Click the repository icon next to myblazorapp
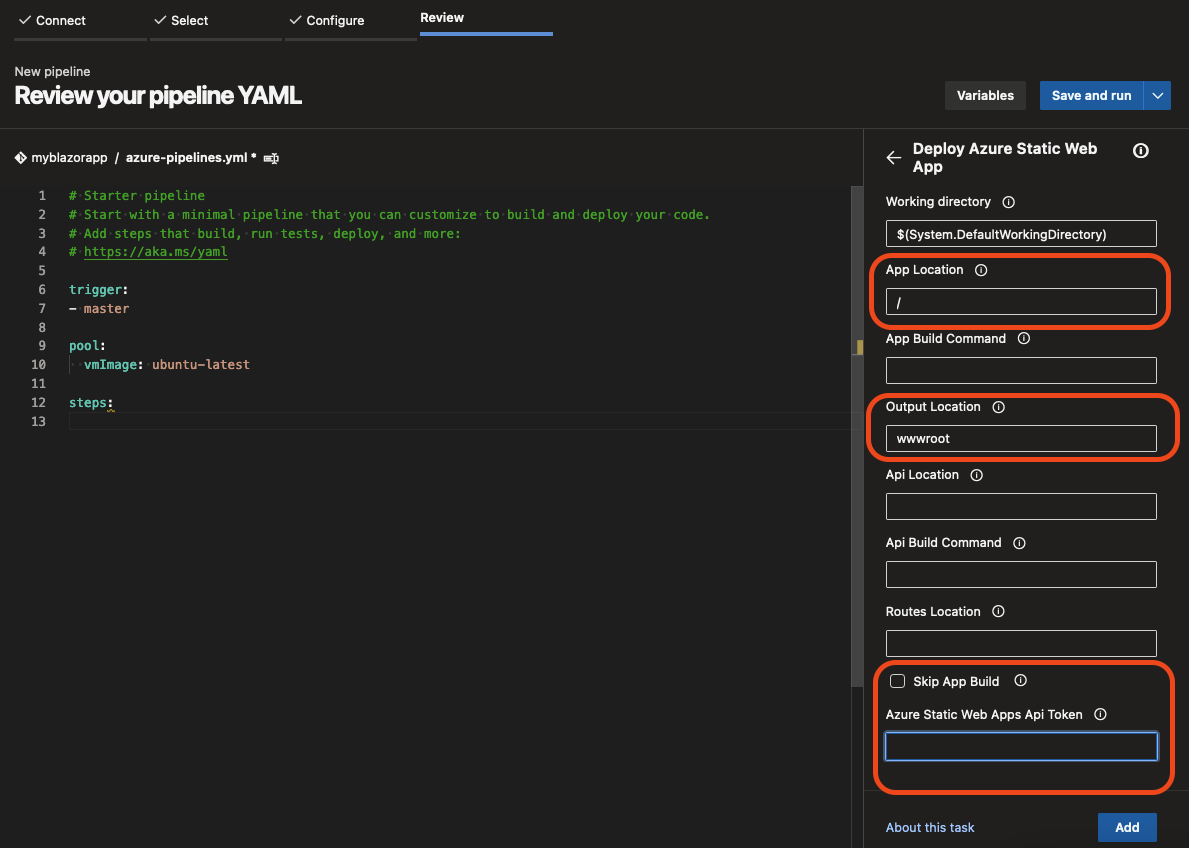1189x848 pixels. (20, 158)
